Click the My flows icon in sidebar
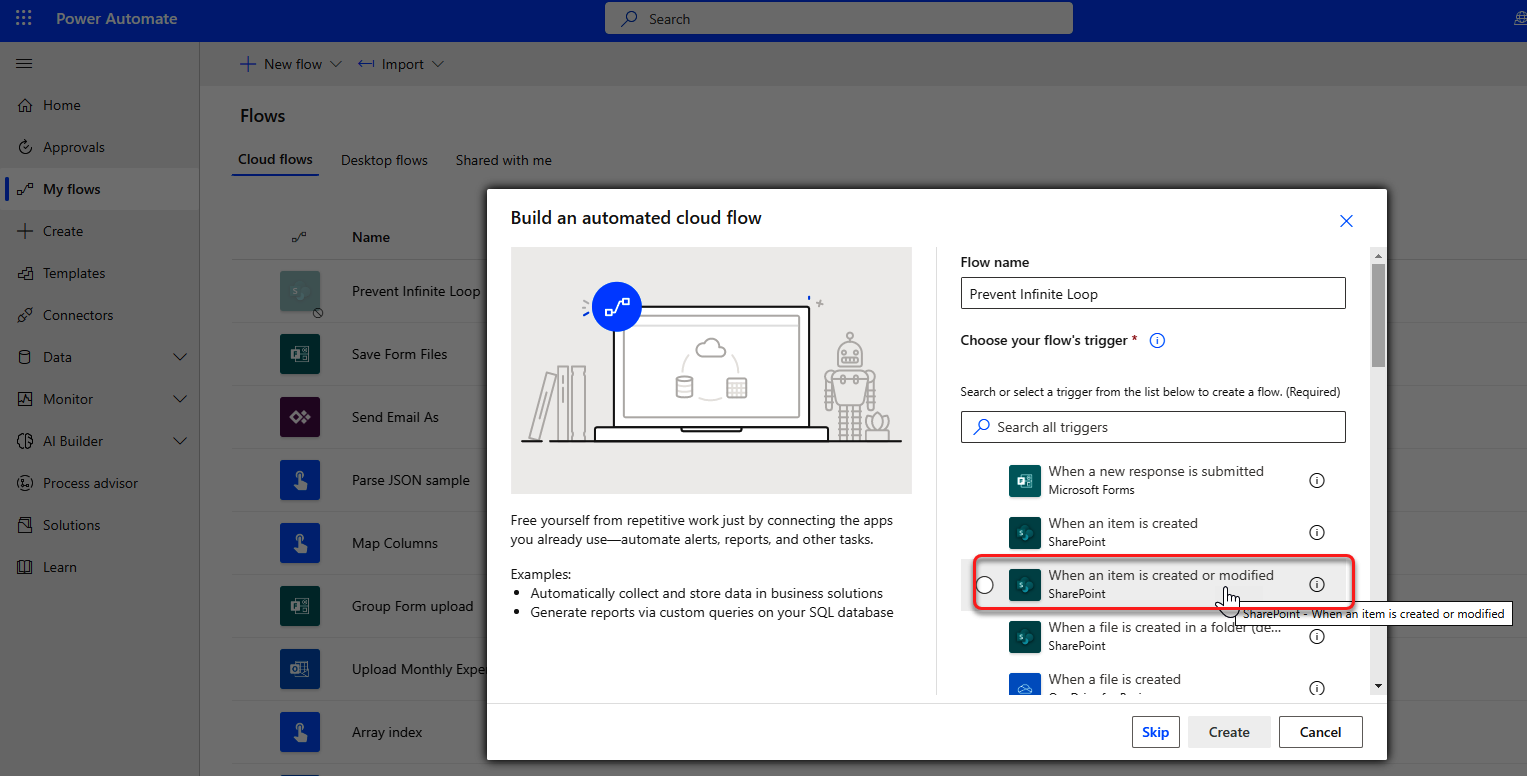The image size is (1527, 776). coord(25,189)
